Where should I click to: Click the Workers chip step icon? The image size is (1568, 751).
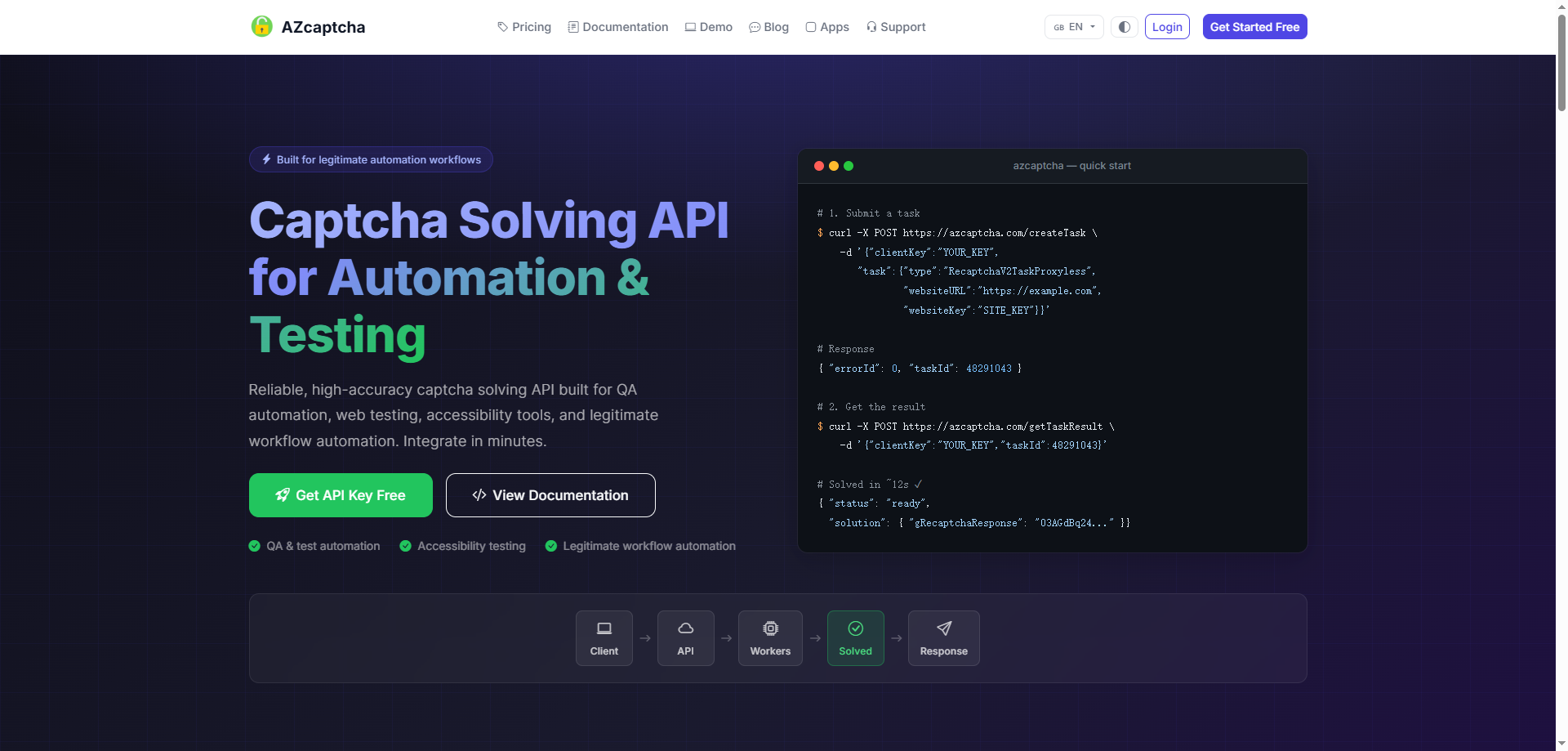click(771, 628)
